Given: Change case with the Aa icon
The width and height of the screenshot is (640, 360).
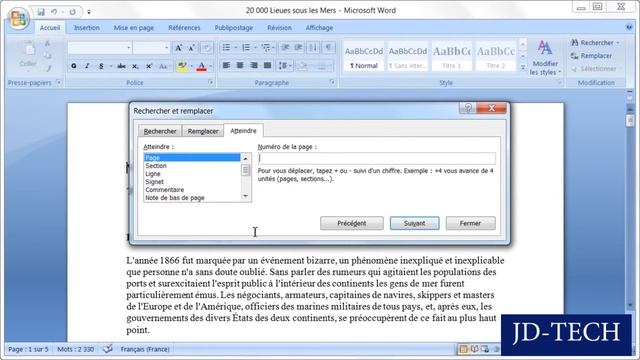Looking at the screenshot, I should [163, 66].
